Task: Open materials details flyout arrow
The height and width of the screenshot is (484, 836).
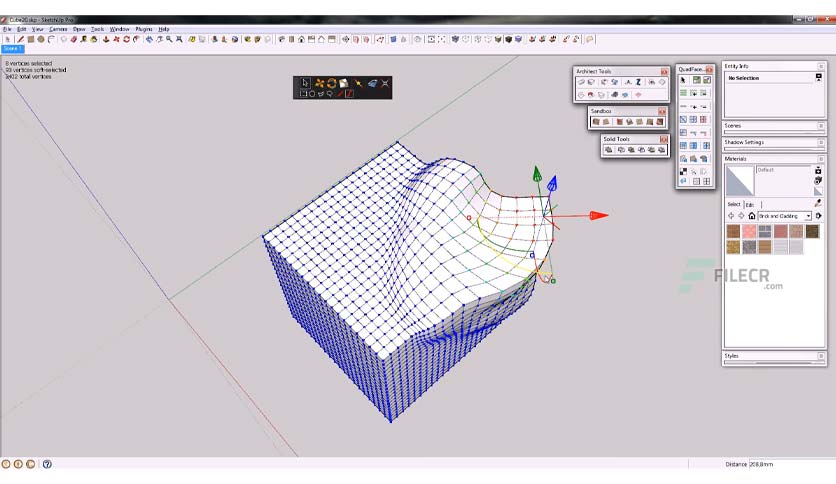Action: point(818,216)
